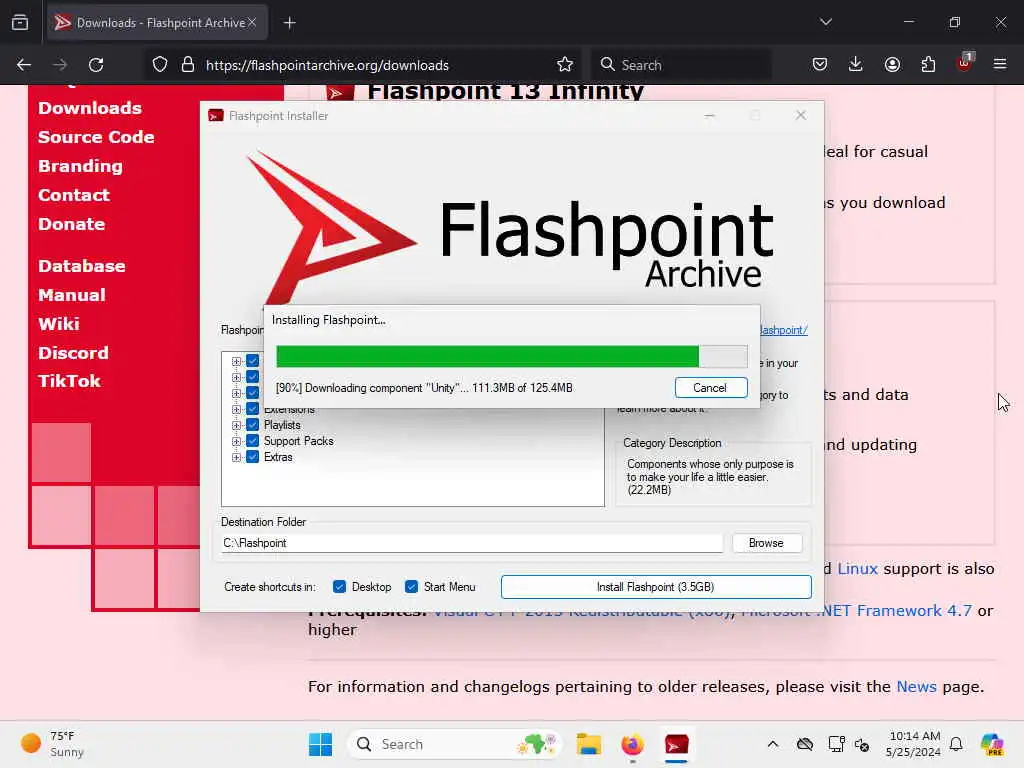Cancel the Flashpoint installation
The image size is (1024, 768).
(x=711, y=388)
